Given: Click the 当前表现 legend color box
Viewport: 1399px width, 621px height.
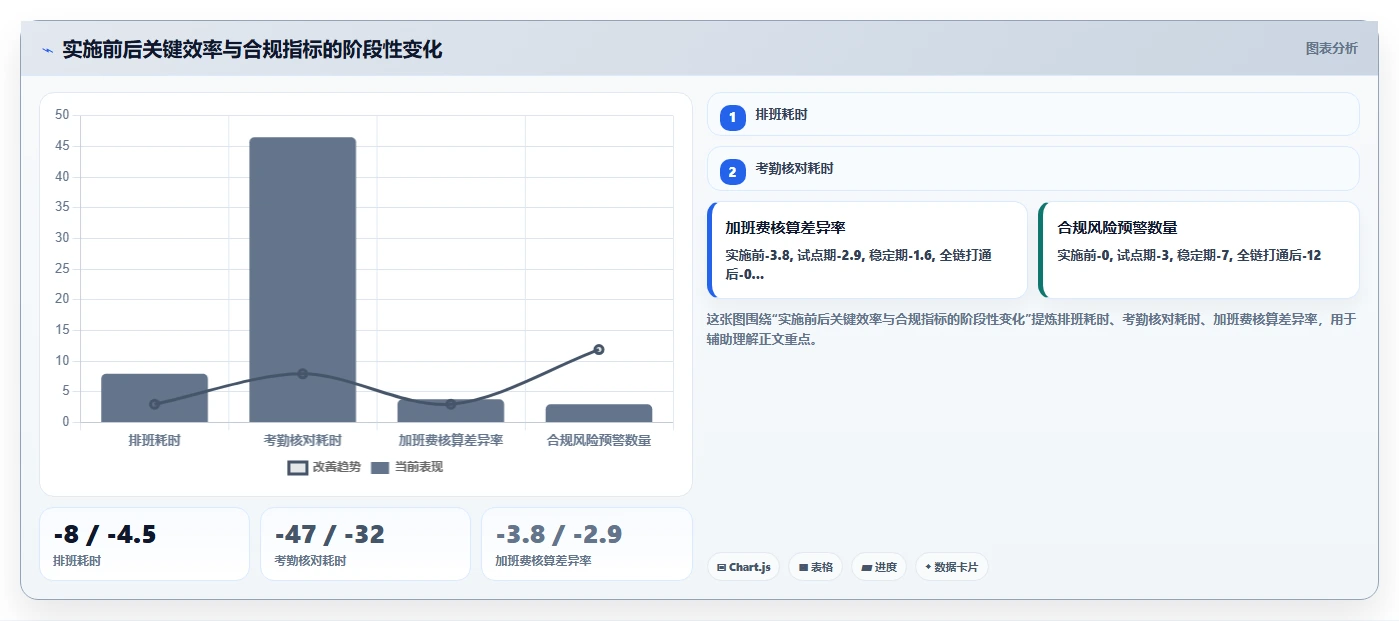Looking at the screenshot, I should tap(380, 468).
